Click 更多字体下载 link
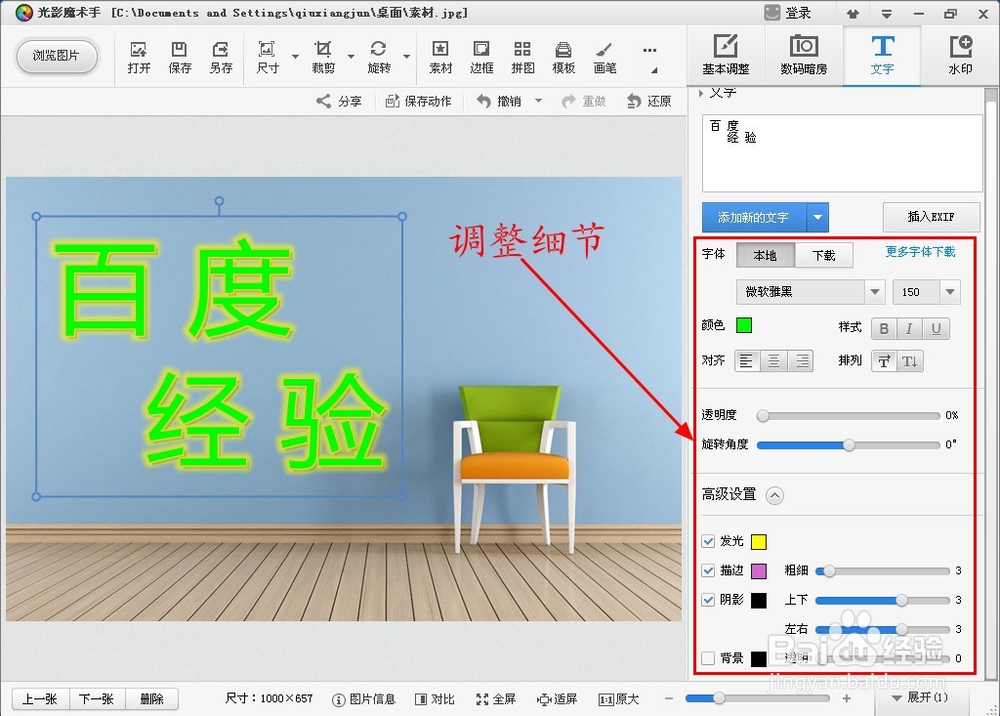The image size is (1000, 716). point(920,252)
